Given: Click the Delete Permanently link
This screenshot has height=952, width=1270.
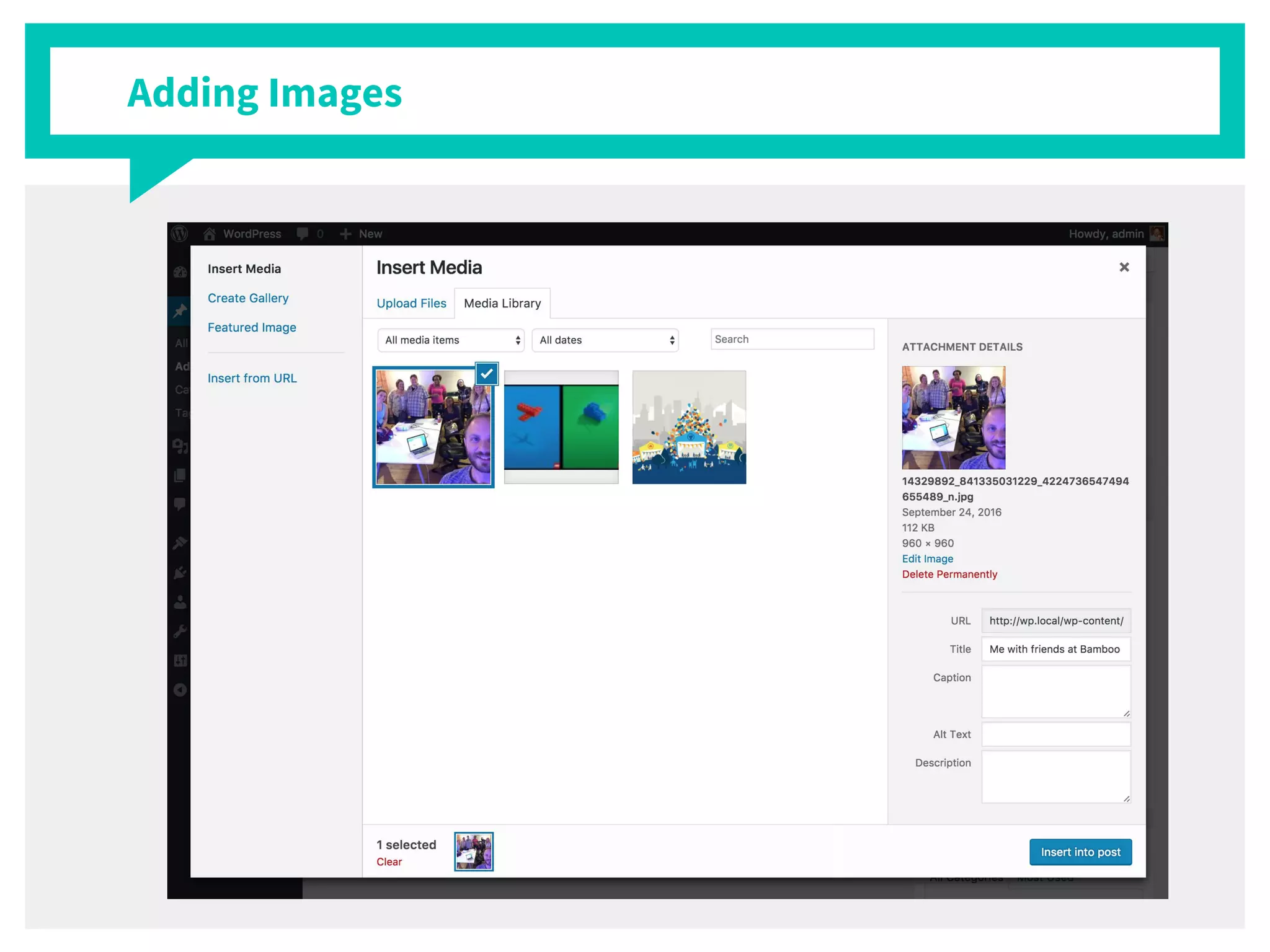Looking at the screenshot, I should point(949,574).
